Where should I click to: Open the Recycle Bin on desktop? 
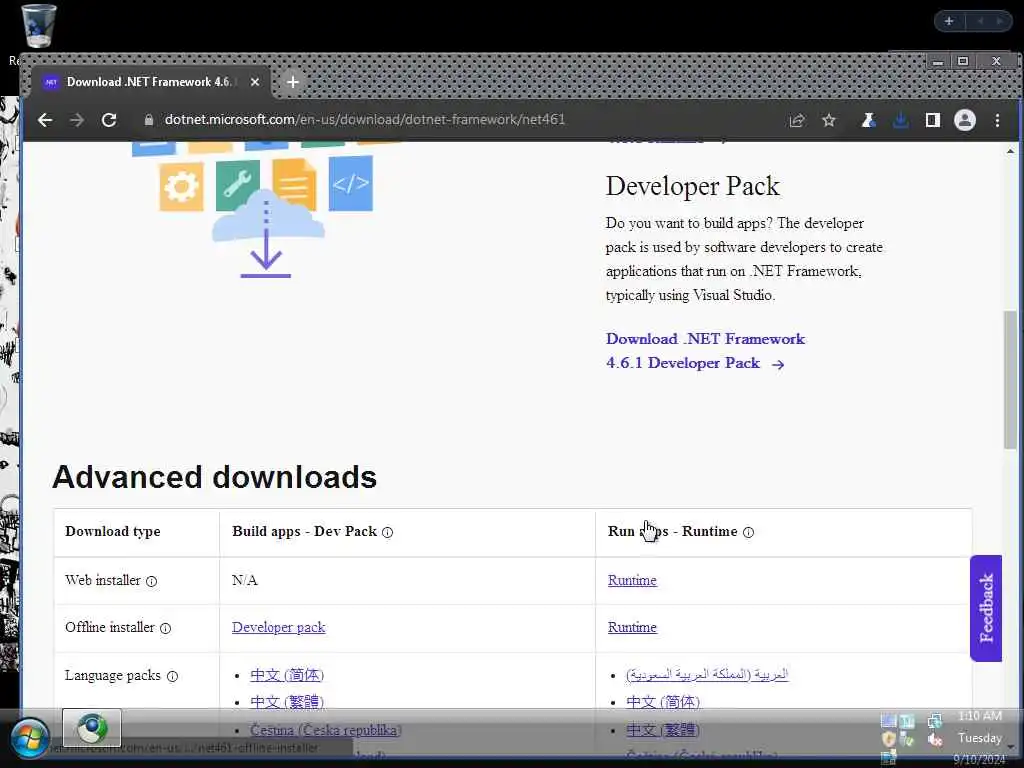pos(38,27)
